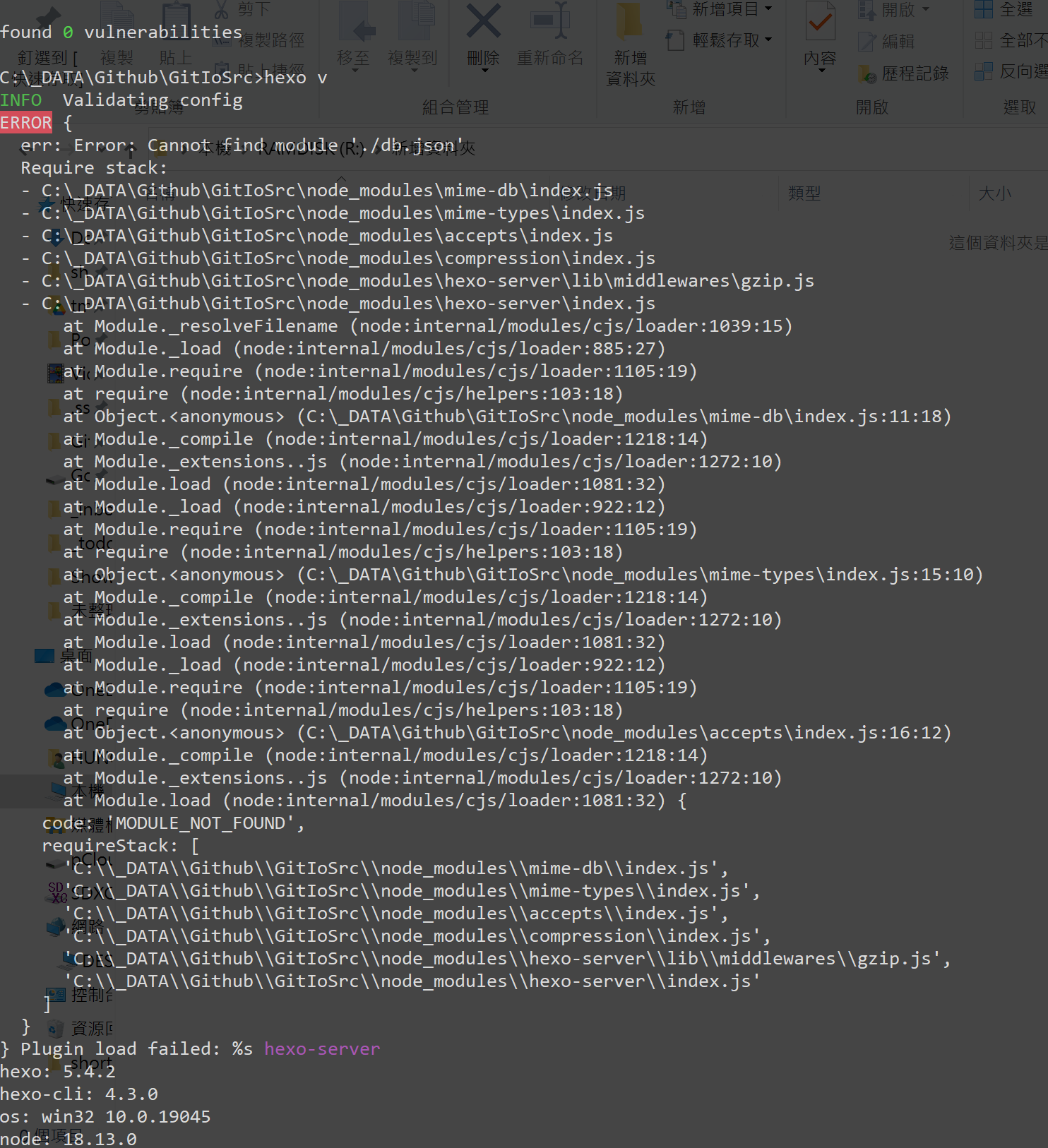1048x1148 pixels.
Task: Click RAMDISK (R:) in the address breadcrumb
Action: tap(311, 149)
